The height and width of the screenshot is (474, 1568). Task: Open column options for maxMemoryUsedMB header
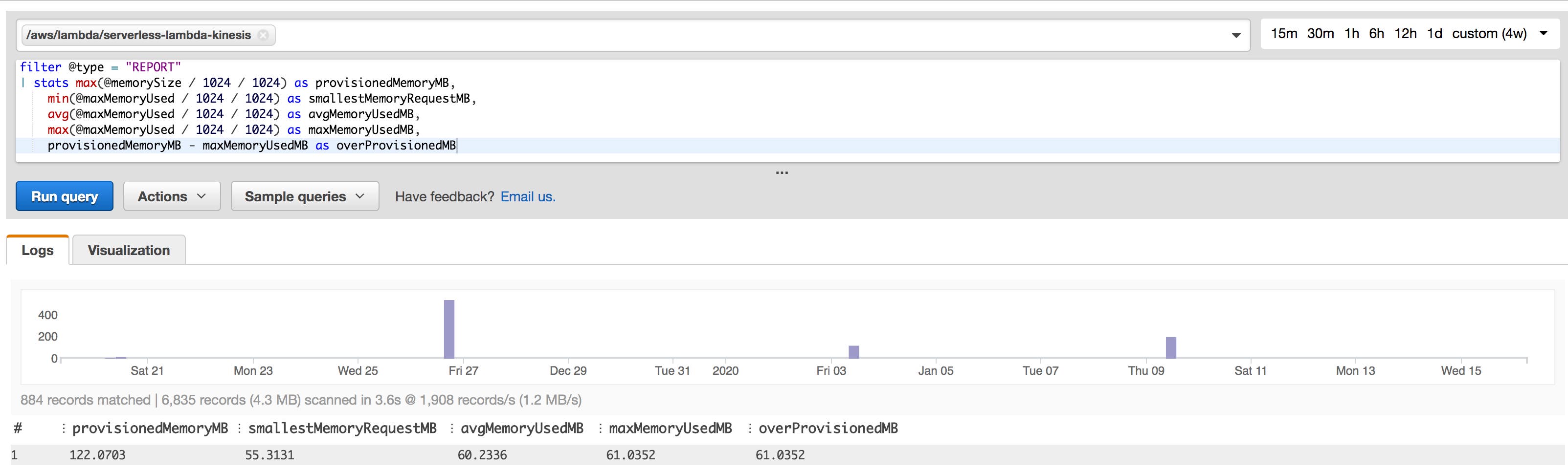(602, 428)
